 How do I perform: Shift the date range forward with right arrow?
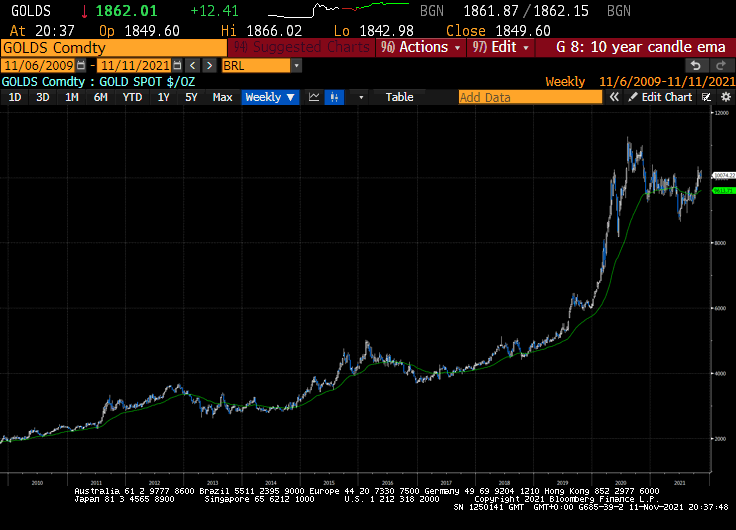pyautogui.click(x=209, y=65)
